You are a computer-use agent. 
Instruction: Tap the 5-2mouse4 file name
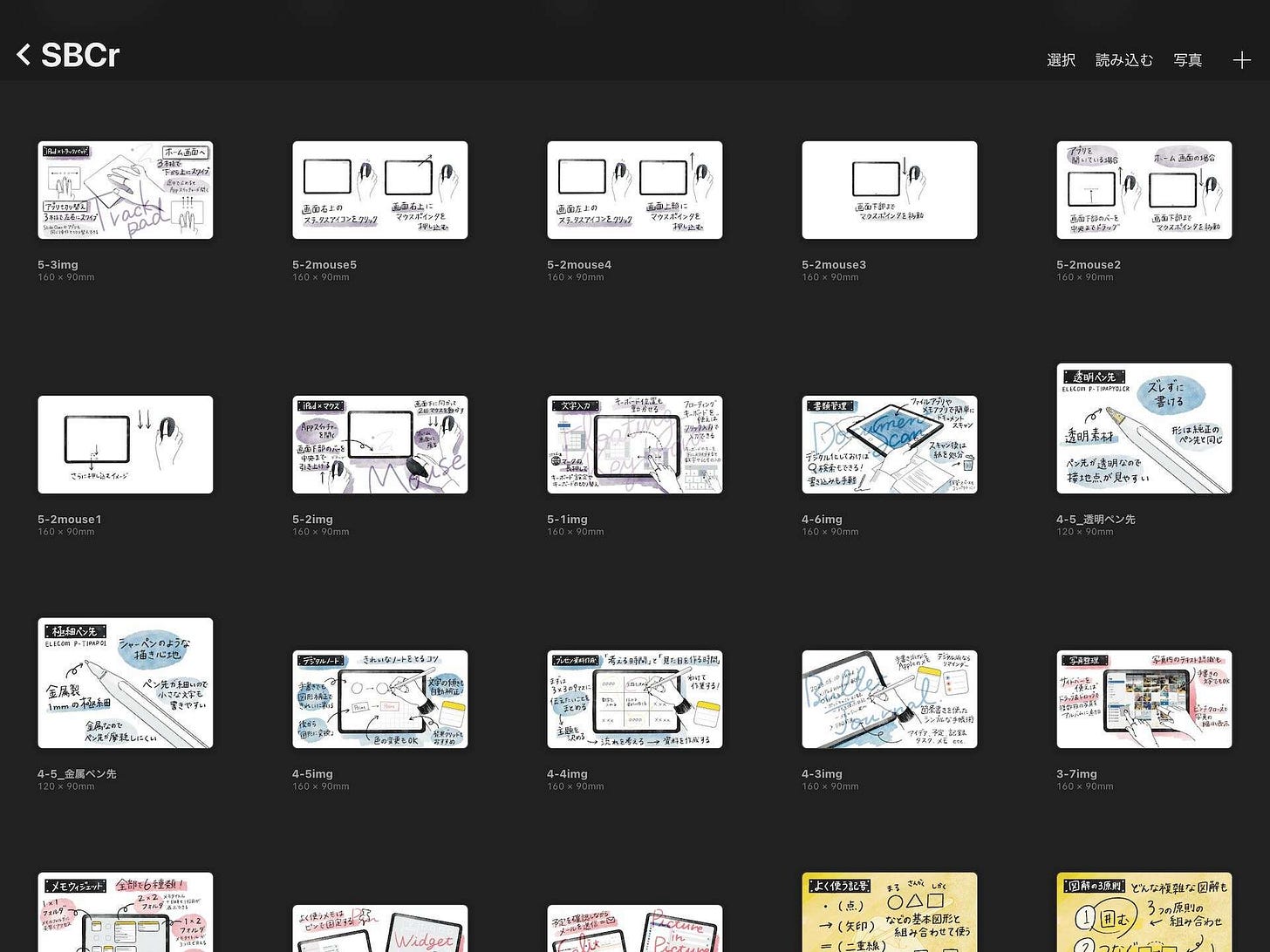(x=579, y=264)
